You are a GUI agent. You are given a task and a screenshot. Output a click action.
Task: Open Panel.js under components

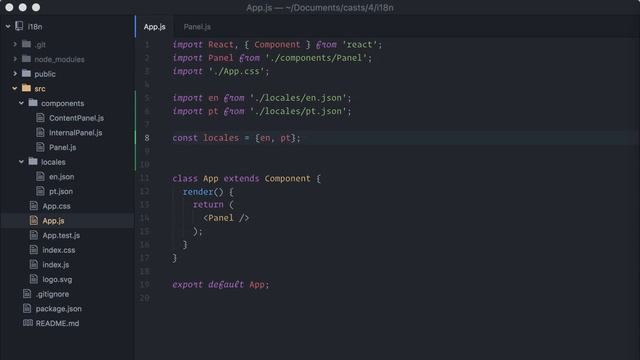[x=62, y=147]
